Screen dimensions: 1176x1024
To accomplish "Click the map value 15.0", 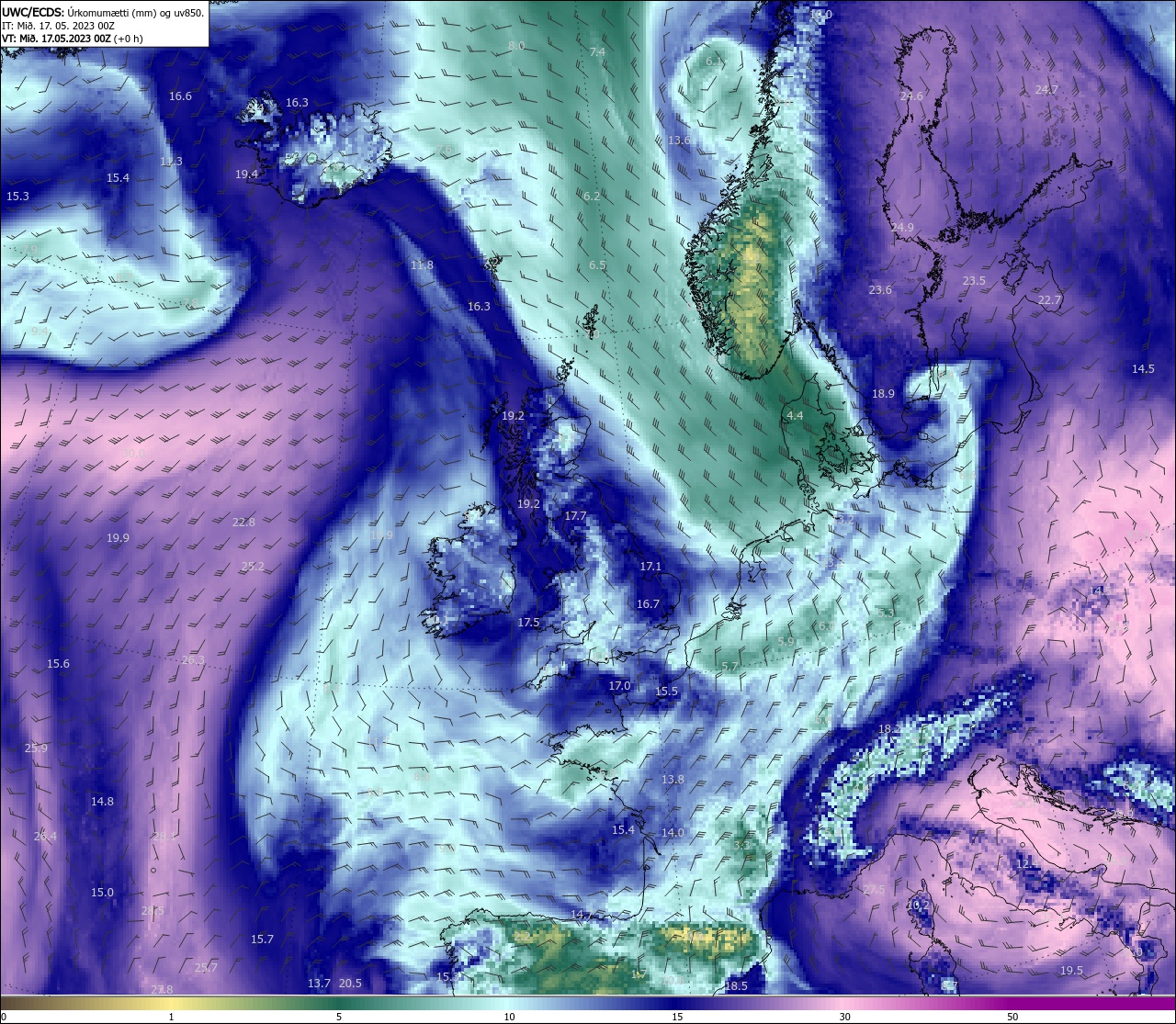I will click(102, 893).
